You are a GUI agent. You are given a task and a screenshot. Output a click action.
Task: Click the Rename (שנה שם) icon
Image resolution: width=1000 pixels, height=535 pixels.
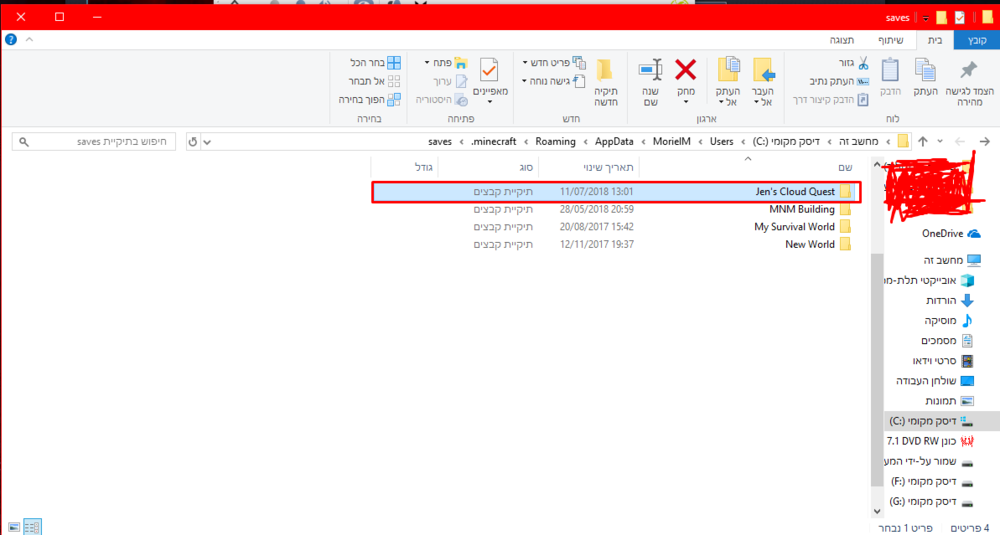tap(651, 70)
